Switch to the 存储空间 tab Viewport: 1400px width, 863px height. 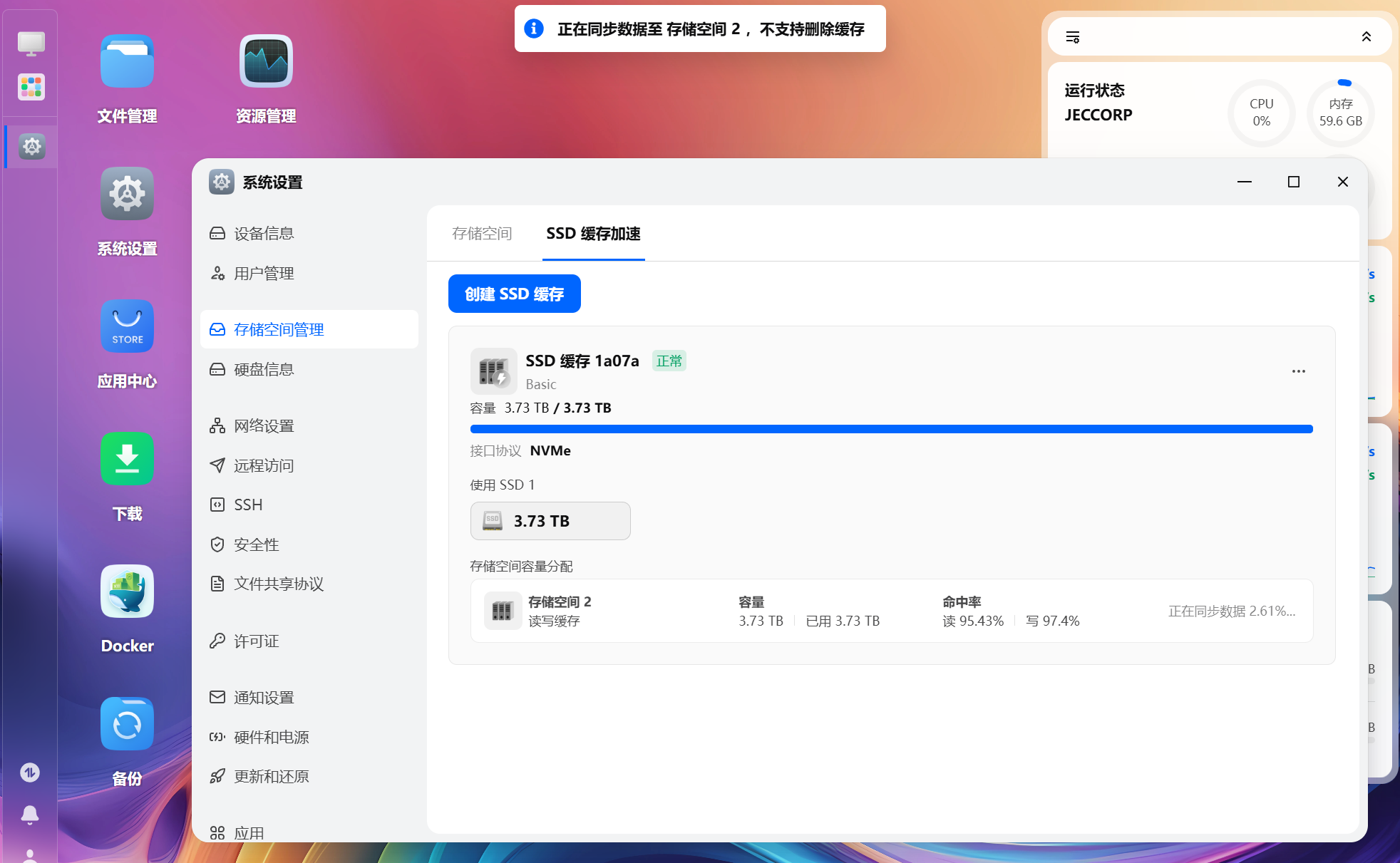point(482,234)
